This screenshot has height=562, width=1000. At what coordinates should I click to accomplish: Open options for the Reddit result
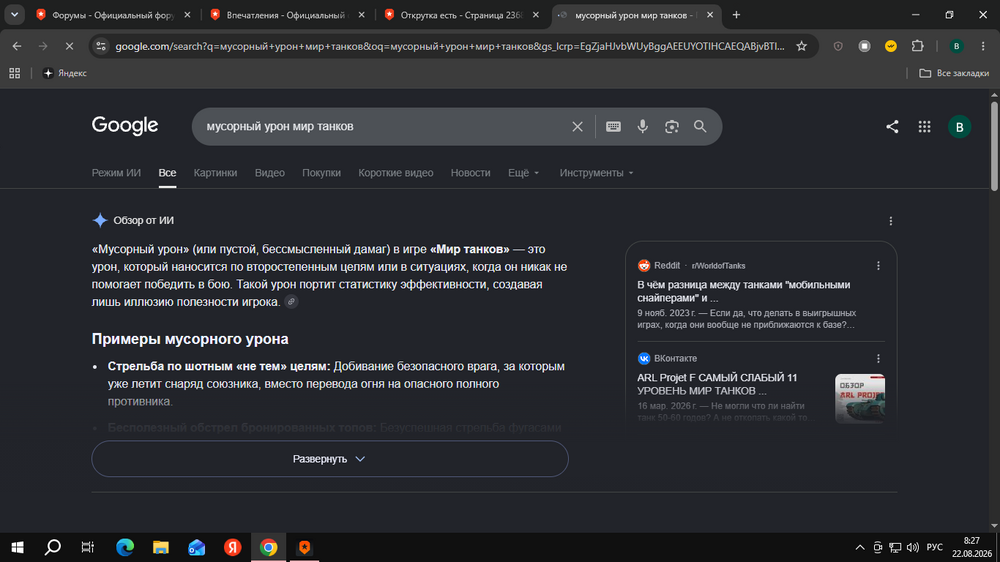pos(878,265)
